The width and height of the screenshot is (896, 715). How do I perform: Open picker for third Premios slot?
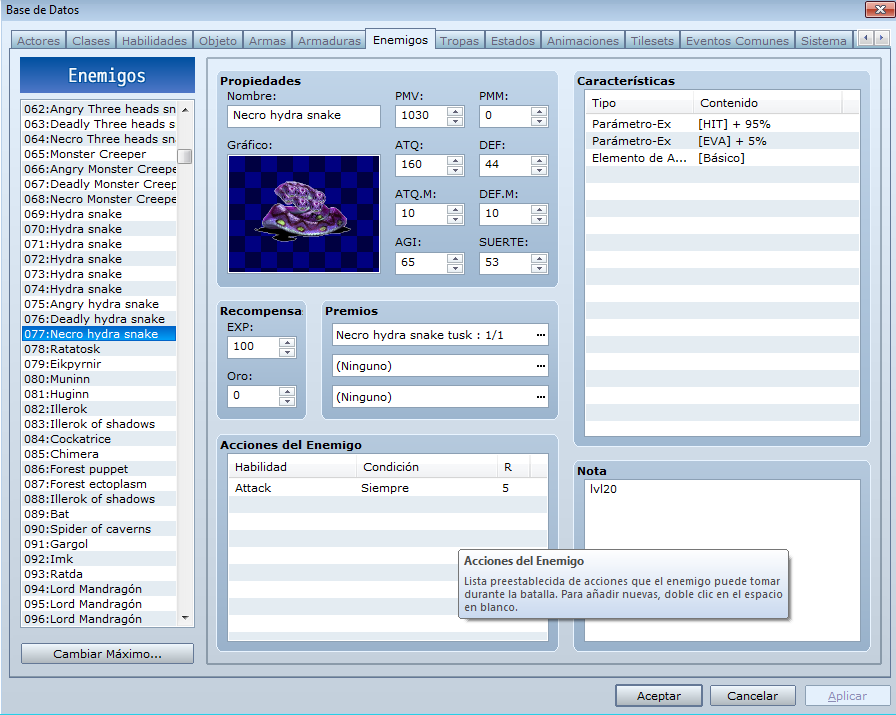coord(541,397)
